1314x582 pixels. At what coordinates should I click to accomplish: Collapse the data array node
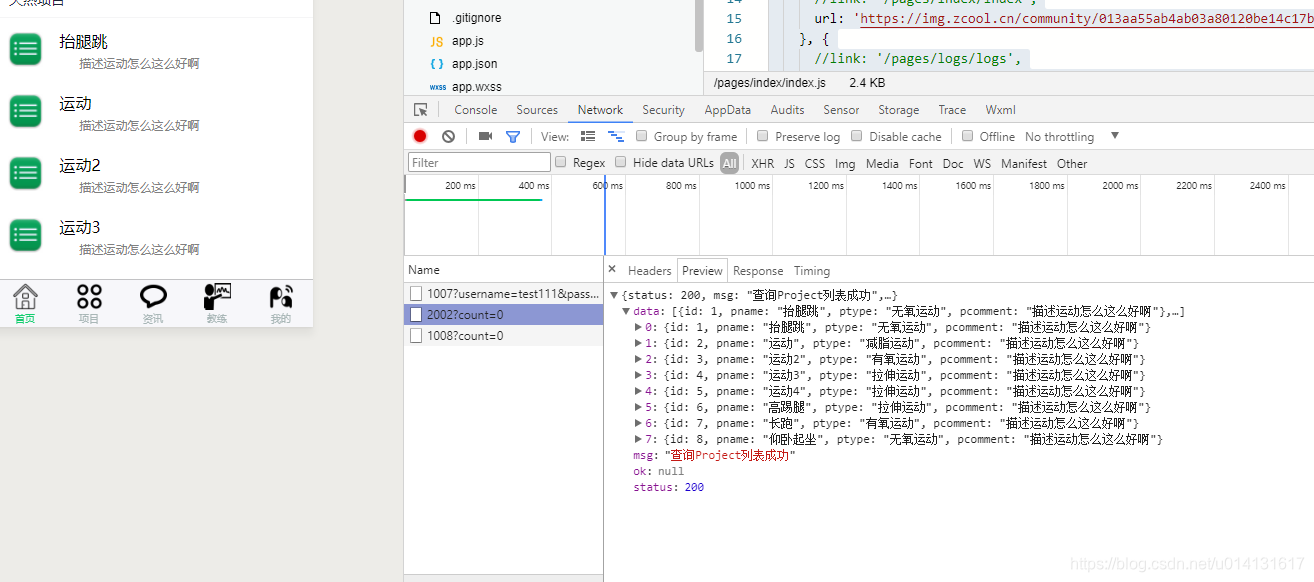tap(627, 311)
